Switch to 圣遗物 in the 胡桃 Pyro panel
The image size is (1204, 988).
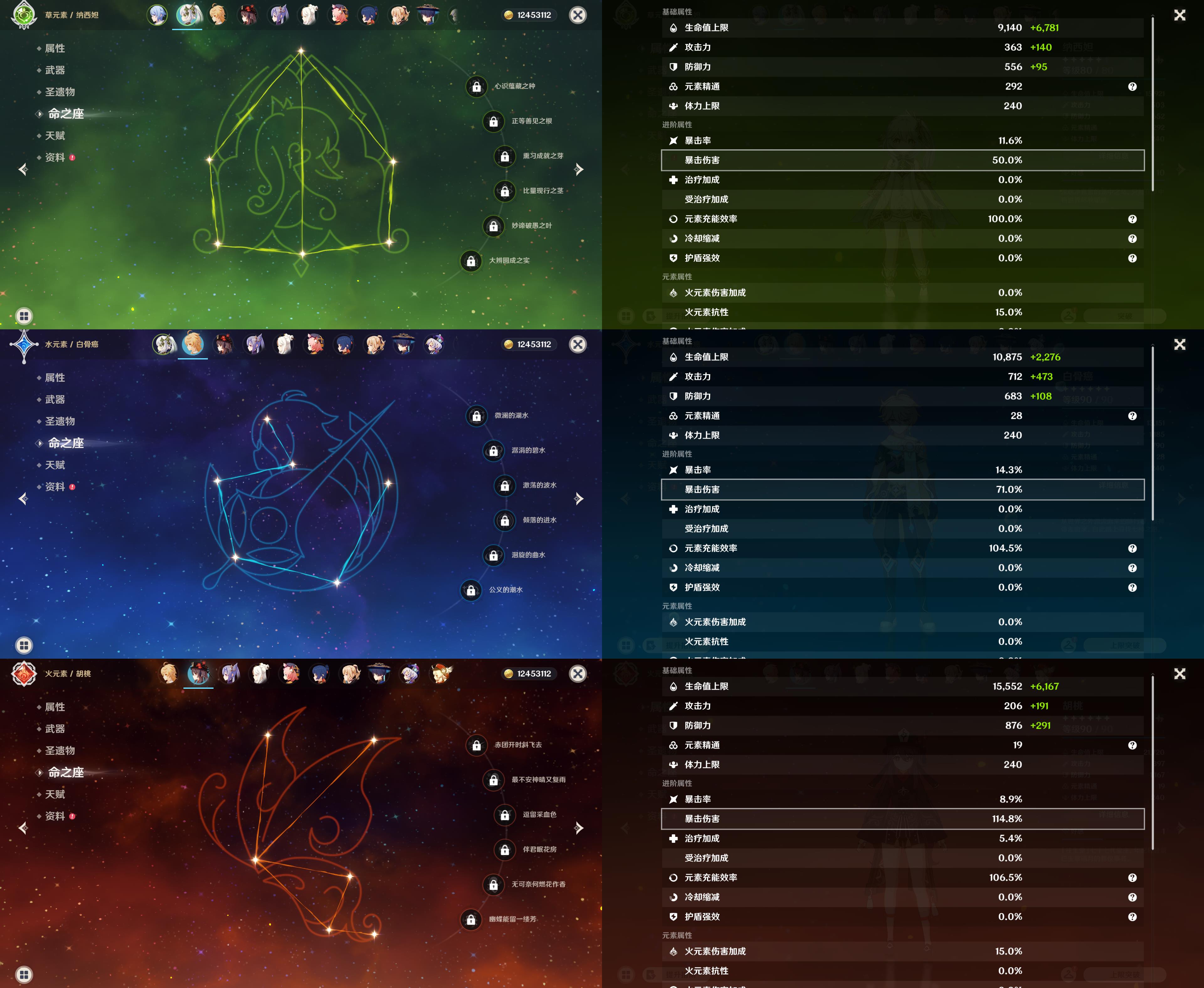click(x=60, y=750)
